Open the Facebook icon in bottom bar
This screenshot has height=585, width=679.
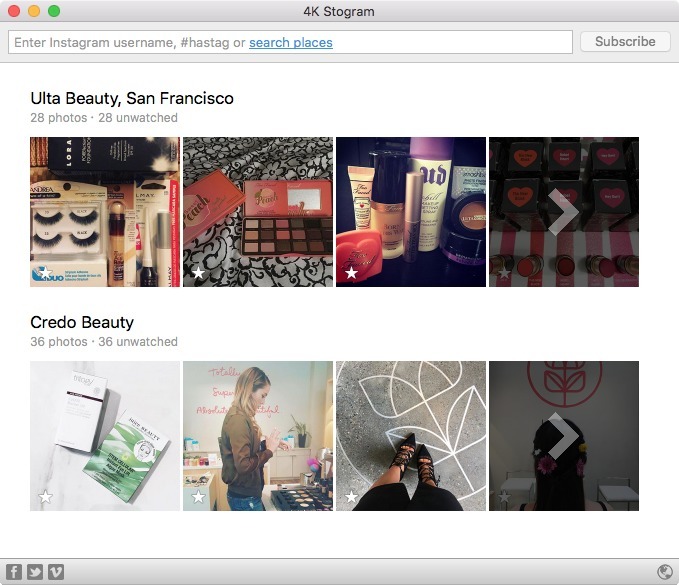[13, 572]
